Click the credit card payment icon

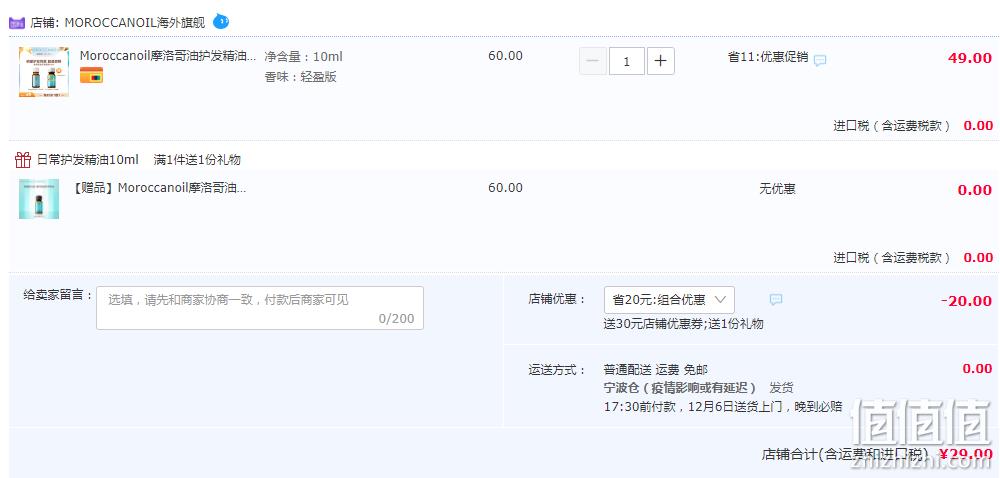pos(91,75)
